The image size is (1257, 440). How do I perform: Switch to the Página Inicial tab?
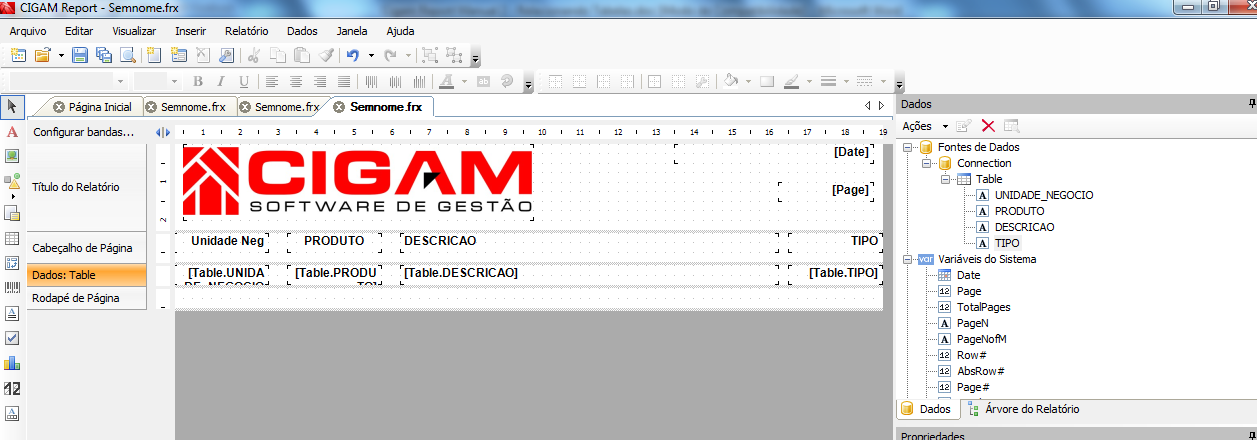pyautogui.click(x=93, y=107)
